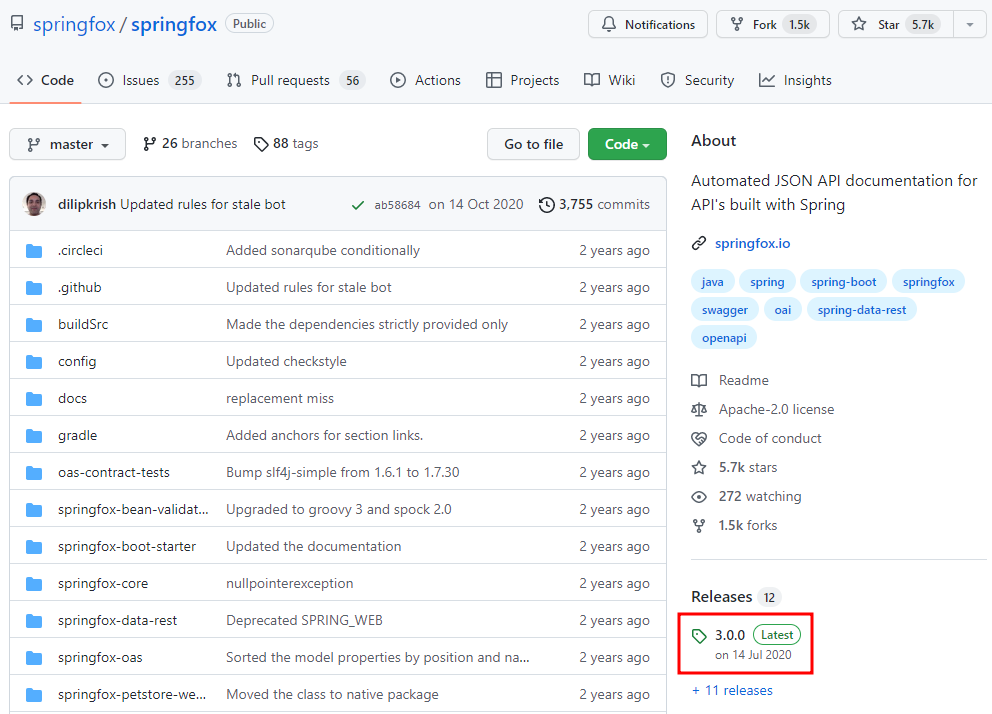Switch to the Code tab
The width and height of the screenshot is (992, 714).
[46, 80]
